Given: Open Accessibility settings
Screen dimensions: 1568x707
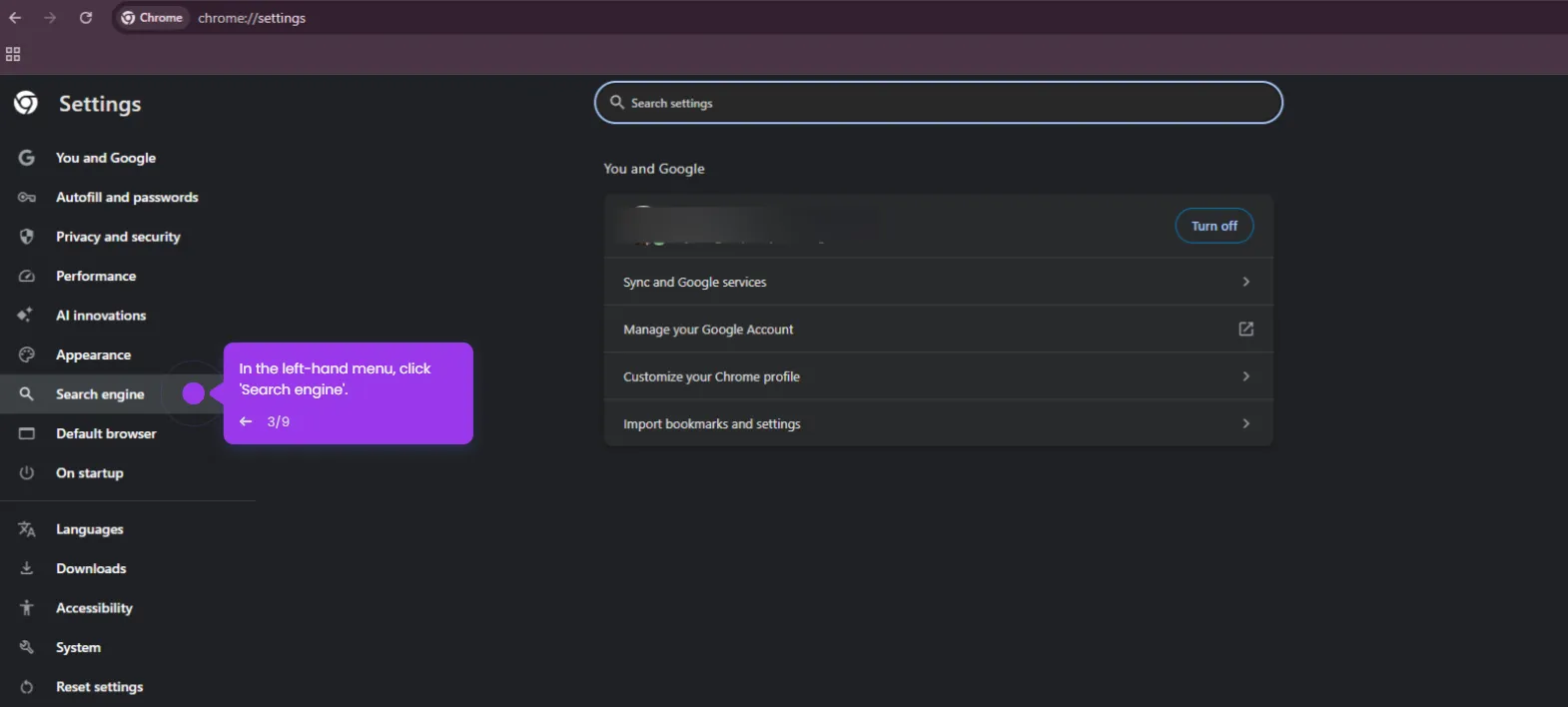Looking at the screenshot, I should (94, 607).
